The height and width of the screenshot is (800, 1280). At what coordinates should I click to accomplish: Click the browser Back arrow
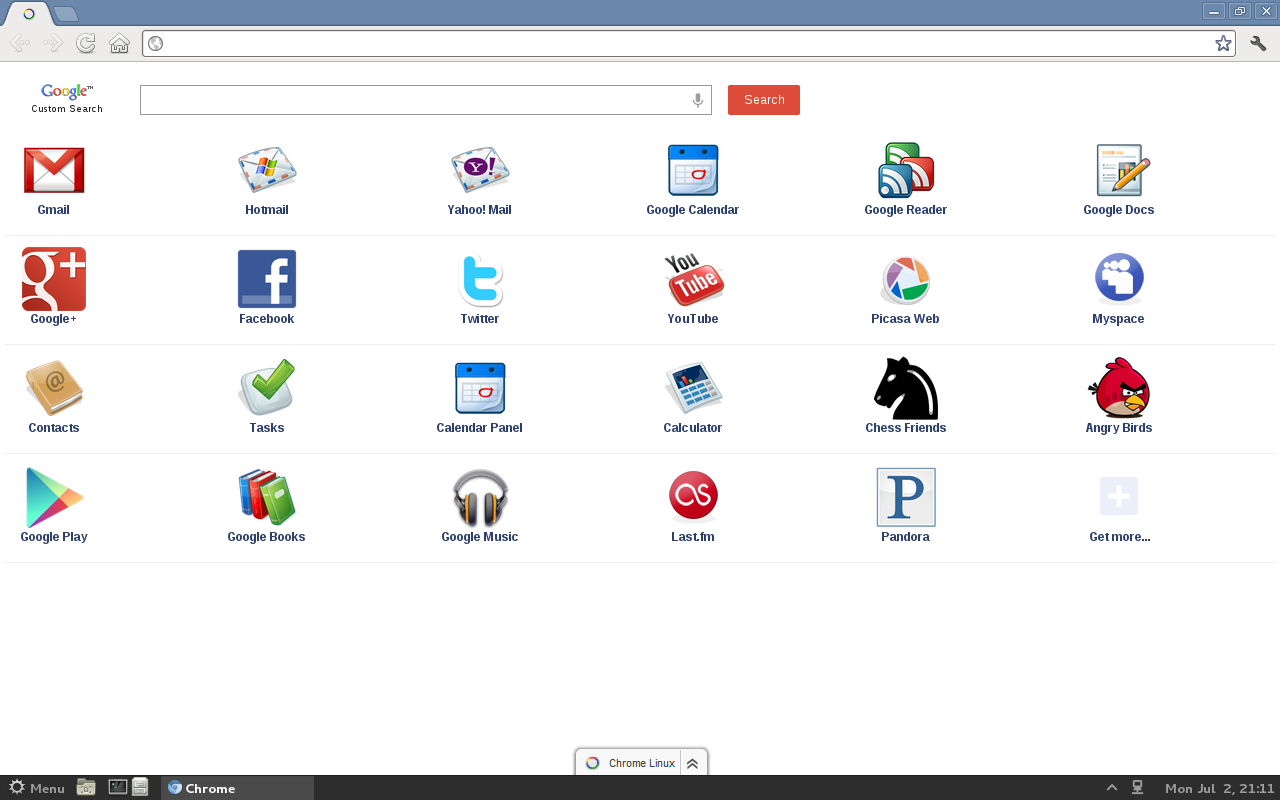19,43
